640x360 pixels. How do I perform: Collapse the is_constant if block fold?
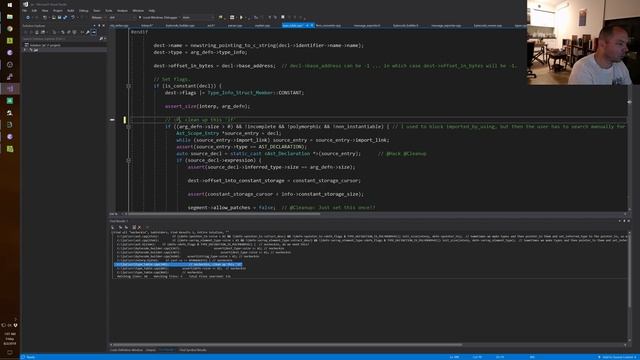(128, 86)
